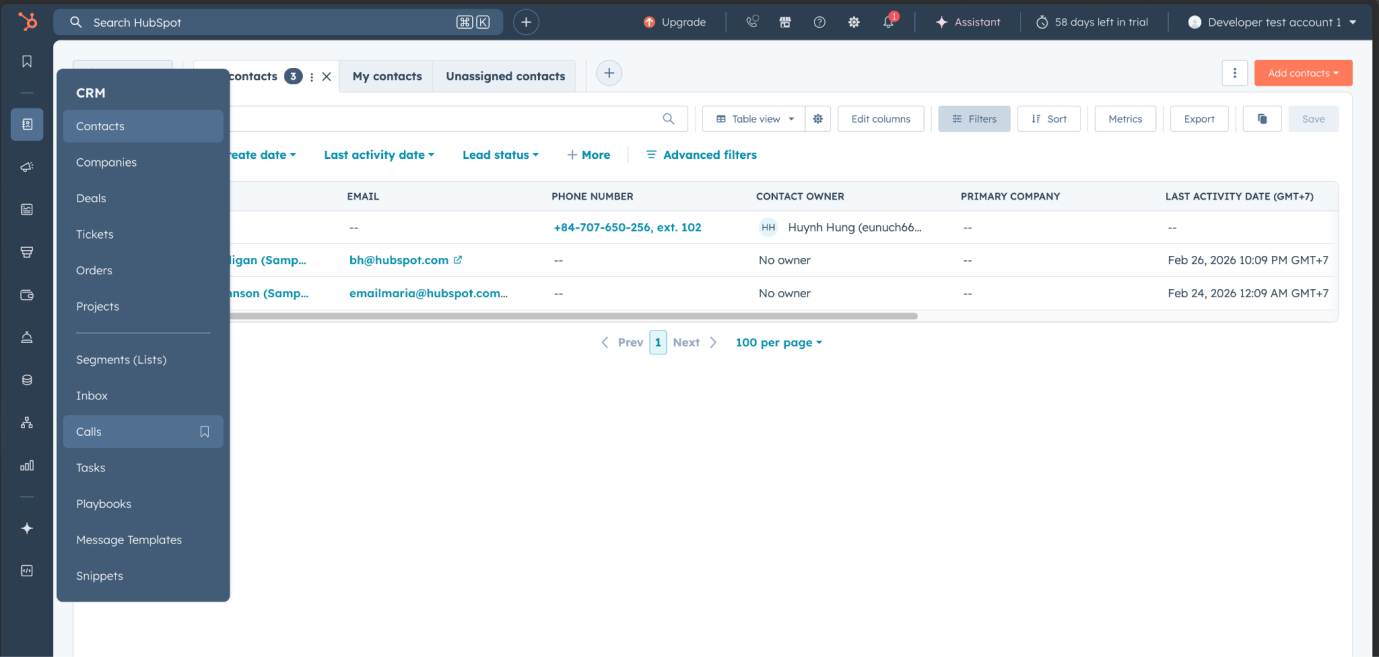This screenshot has width=1379, height=657.
Task: Open the Automation hierarchy sidebar icon
Action: [x=27, y=423]
